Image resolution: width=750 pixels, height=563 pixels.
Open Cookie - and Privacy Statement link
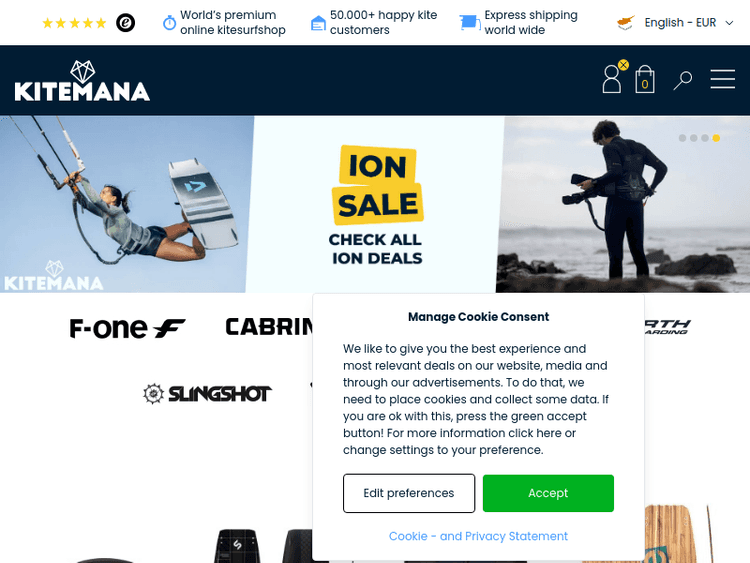(478, 536)
